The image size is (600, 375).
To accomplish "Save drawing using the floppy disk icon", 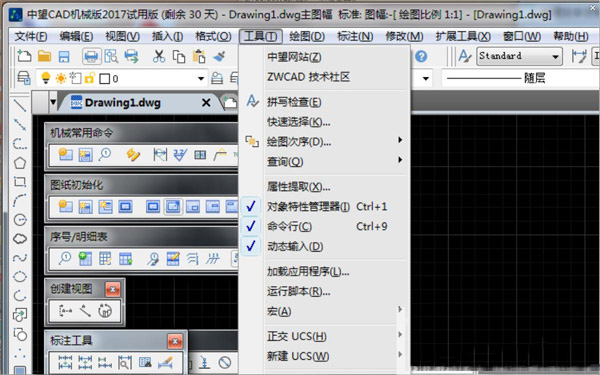I will point(64,57).
